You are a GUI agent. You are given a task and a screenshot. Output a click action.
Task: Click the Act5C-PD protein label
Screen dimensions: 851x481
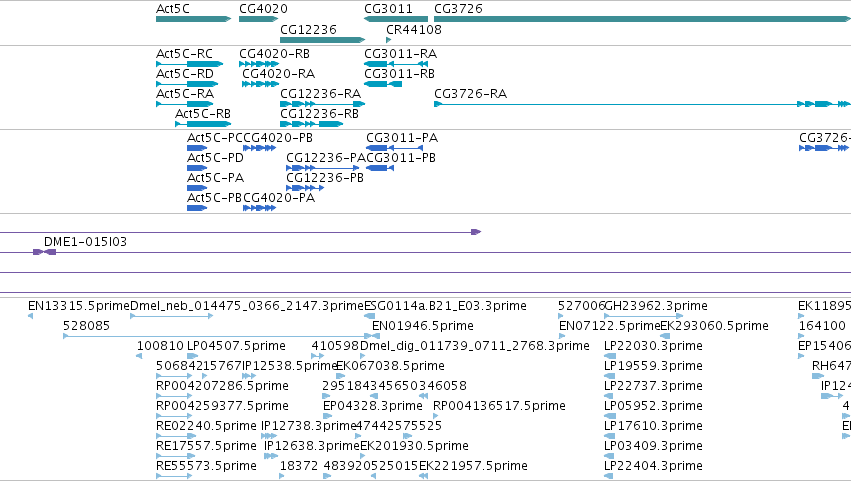[x=215, y=158]
